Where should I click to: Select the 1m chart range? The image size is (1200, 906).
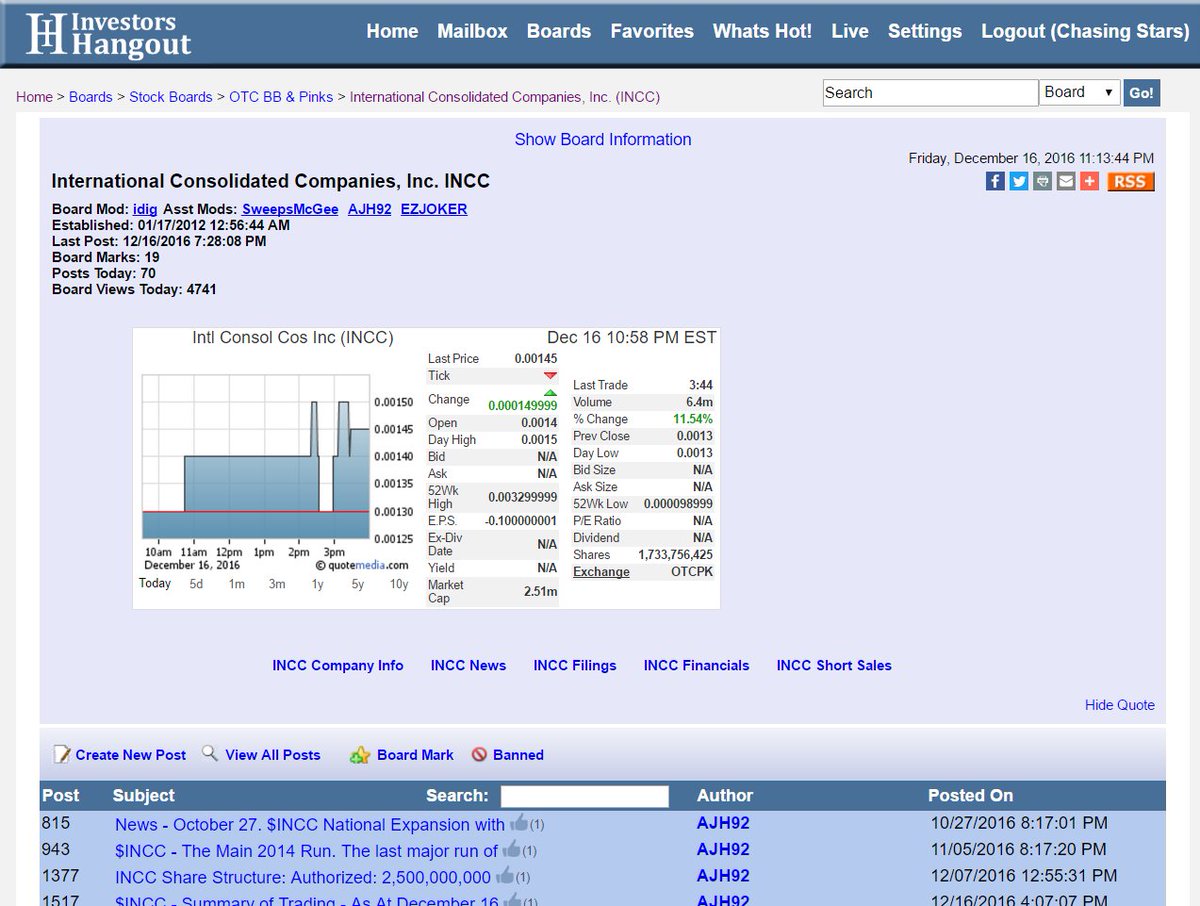237,584
